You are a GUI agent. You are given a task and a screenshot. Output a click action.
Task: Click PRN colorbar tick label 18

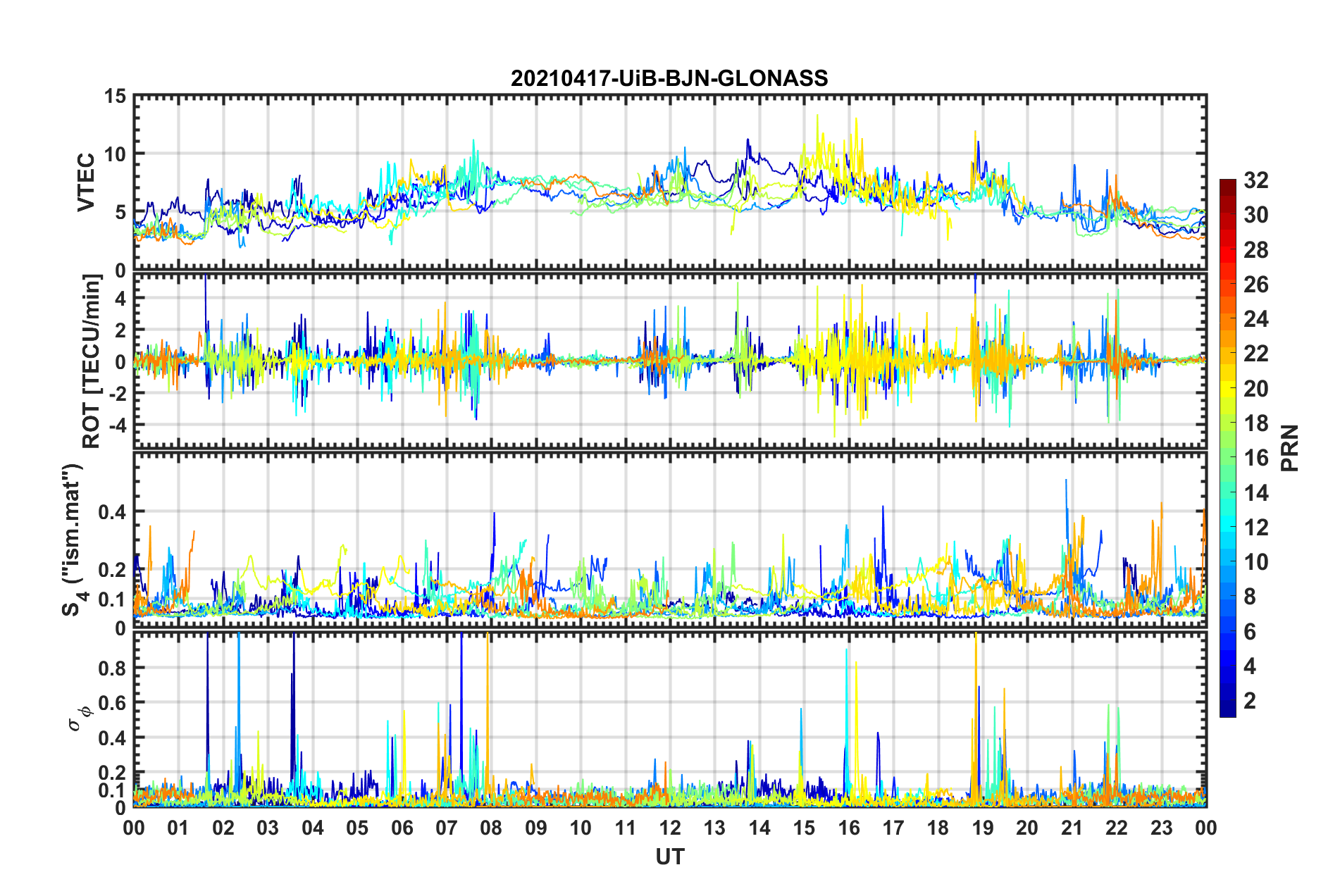click(1255, 423)
